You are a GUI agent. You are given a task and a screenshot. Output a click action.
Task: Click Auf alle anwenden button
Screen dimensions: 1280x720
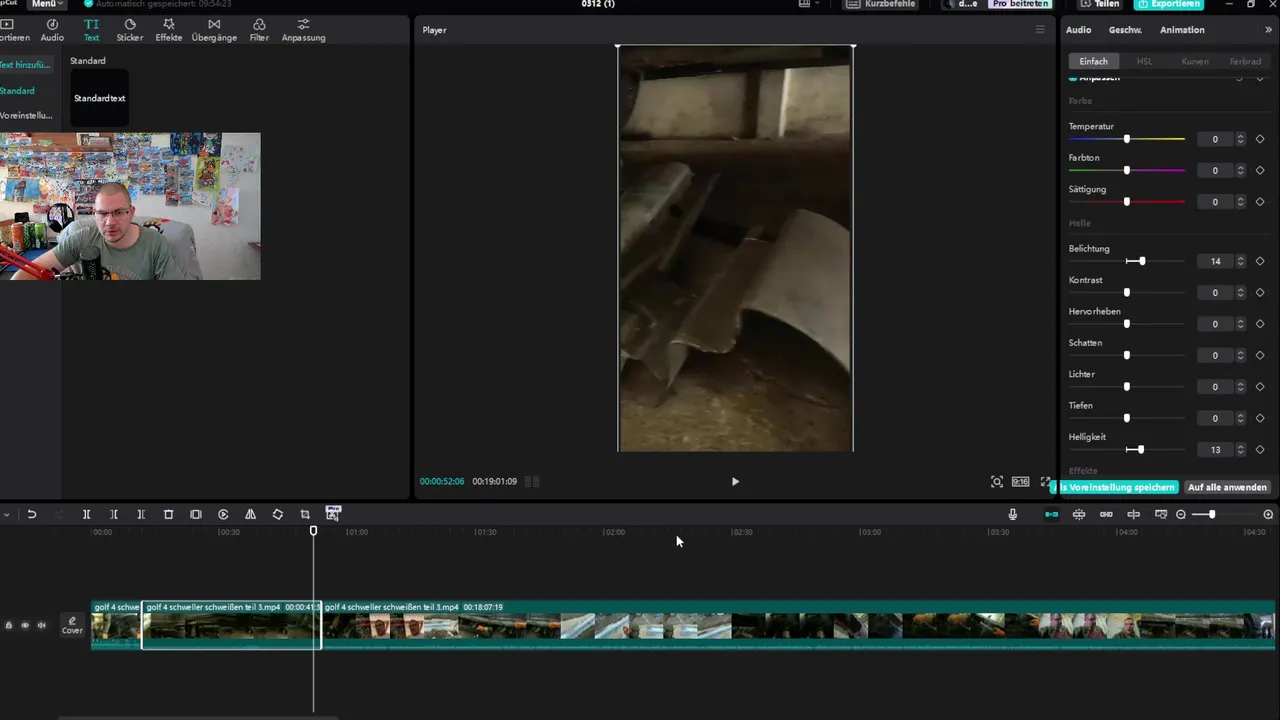coord(1227,487)
